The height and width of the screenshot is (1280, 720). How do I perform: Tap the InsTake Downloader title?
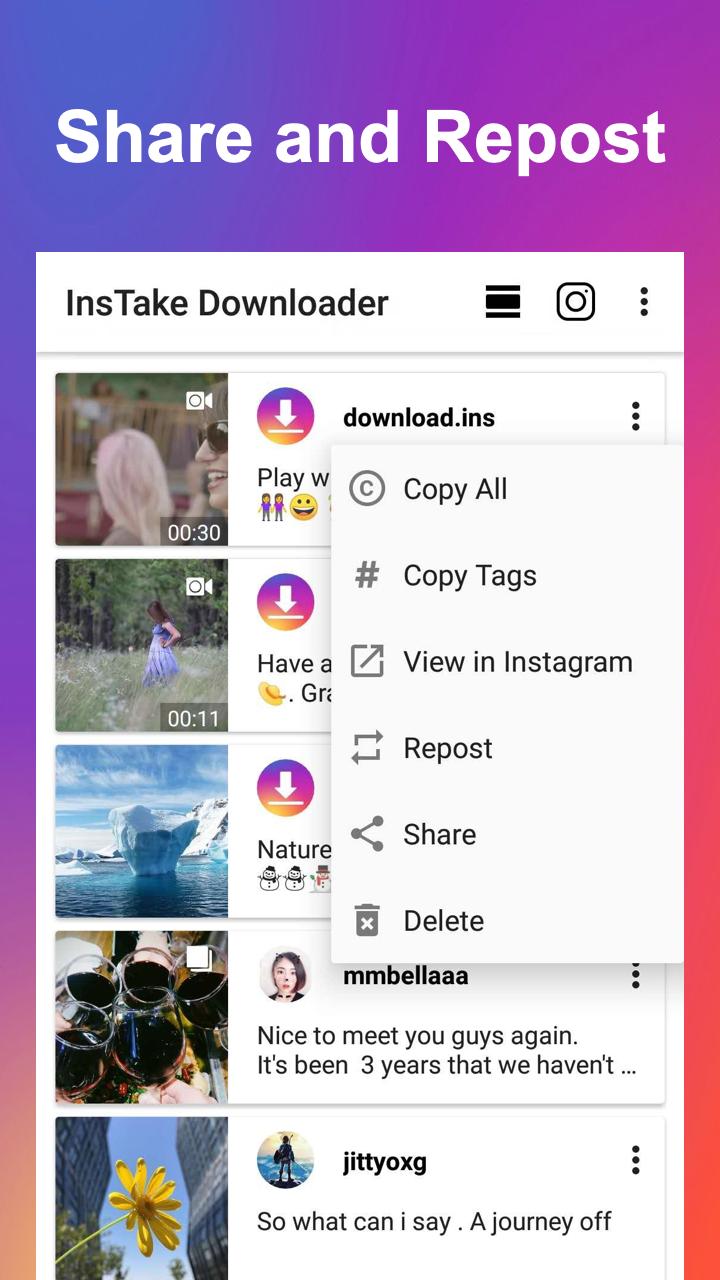tap(227, 303)
